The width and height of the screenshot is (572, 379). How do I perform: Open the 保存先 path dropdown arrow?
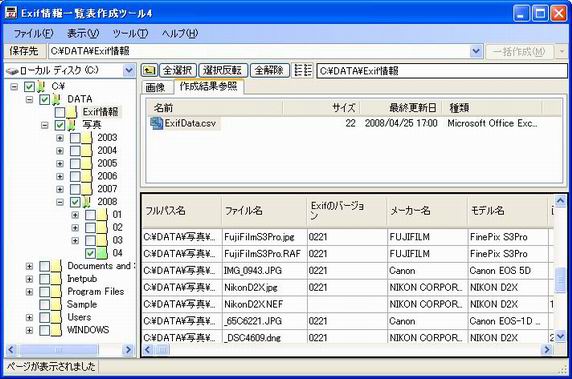[x=476, y=51]
